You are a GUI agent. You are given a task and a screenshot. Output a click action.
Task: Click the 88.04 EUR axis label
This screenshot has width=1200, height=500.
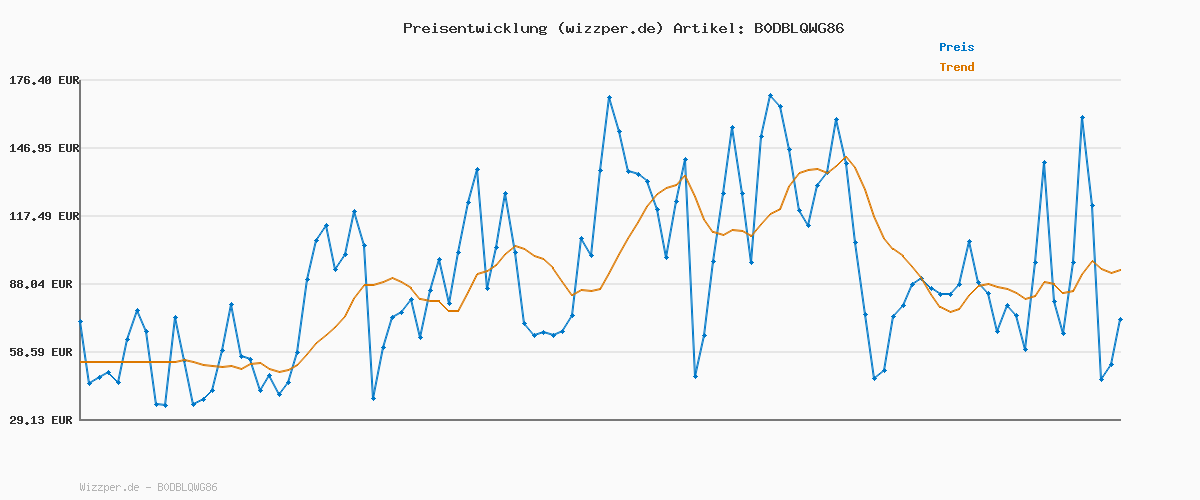click(46, 284)
